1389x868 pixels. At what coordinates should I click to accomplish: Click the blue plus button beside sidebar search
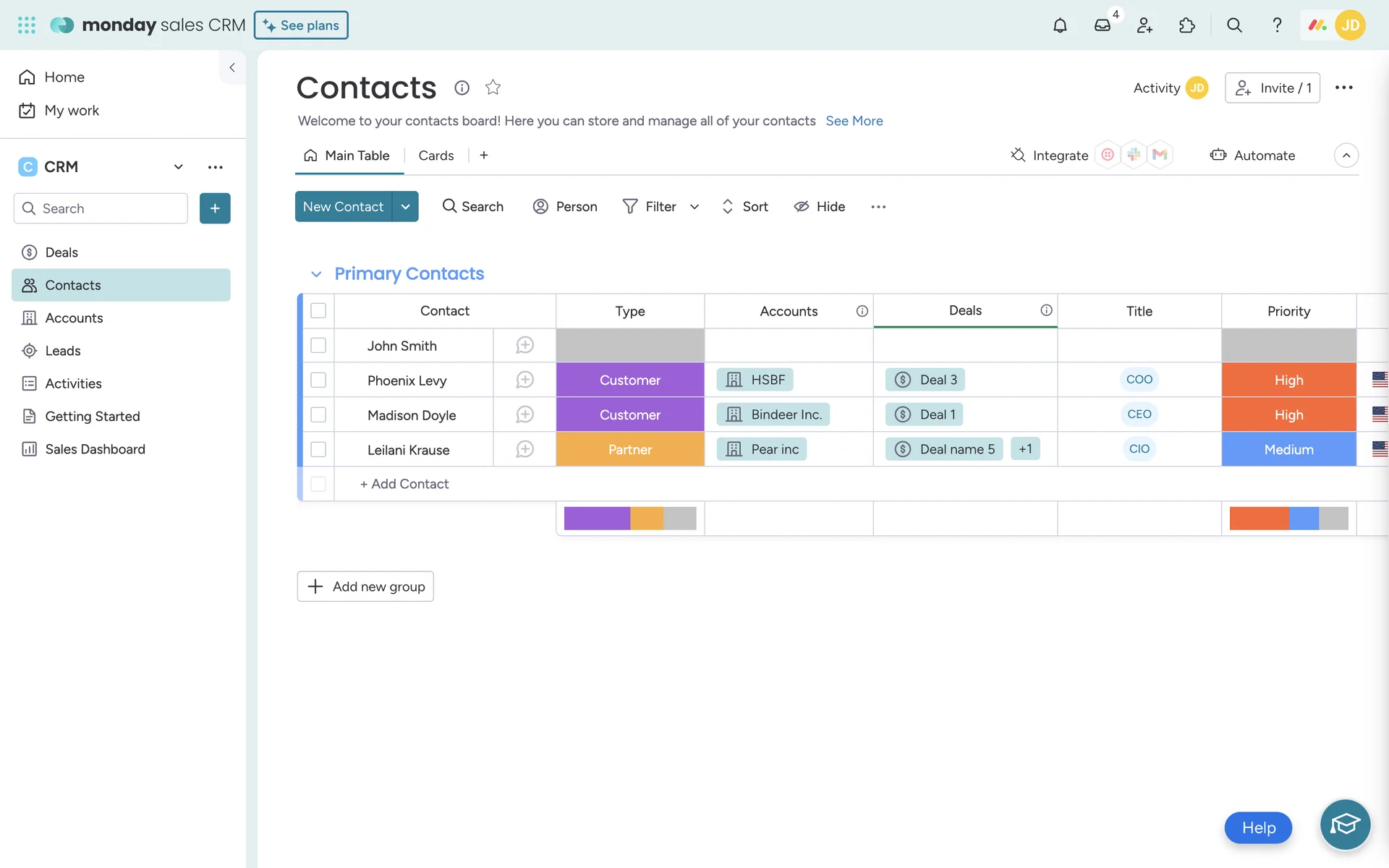tap(215, 208)
